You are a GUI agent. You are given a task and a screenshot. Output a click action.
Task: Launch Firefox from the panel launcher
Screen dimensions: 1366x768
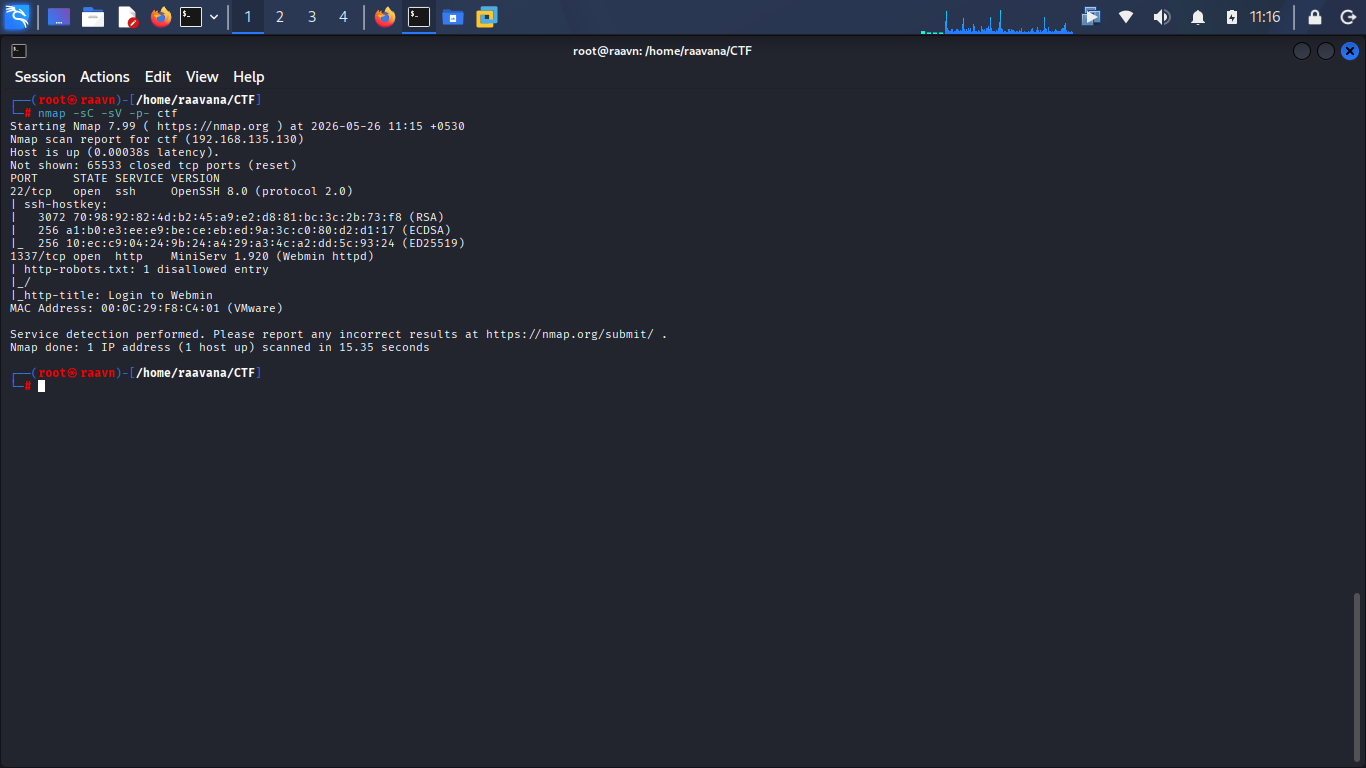tap(161, 17)
